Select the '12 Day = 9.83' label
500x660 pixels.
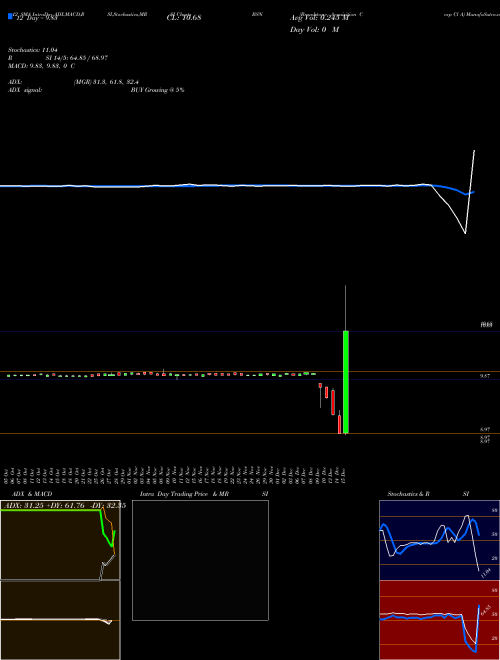(35, 18)
